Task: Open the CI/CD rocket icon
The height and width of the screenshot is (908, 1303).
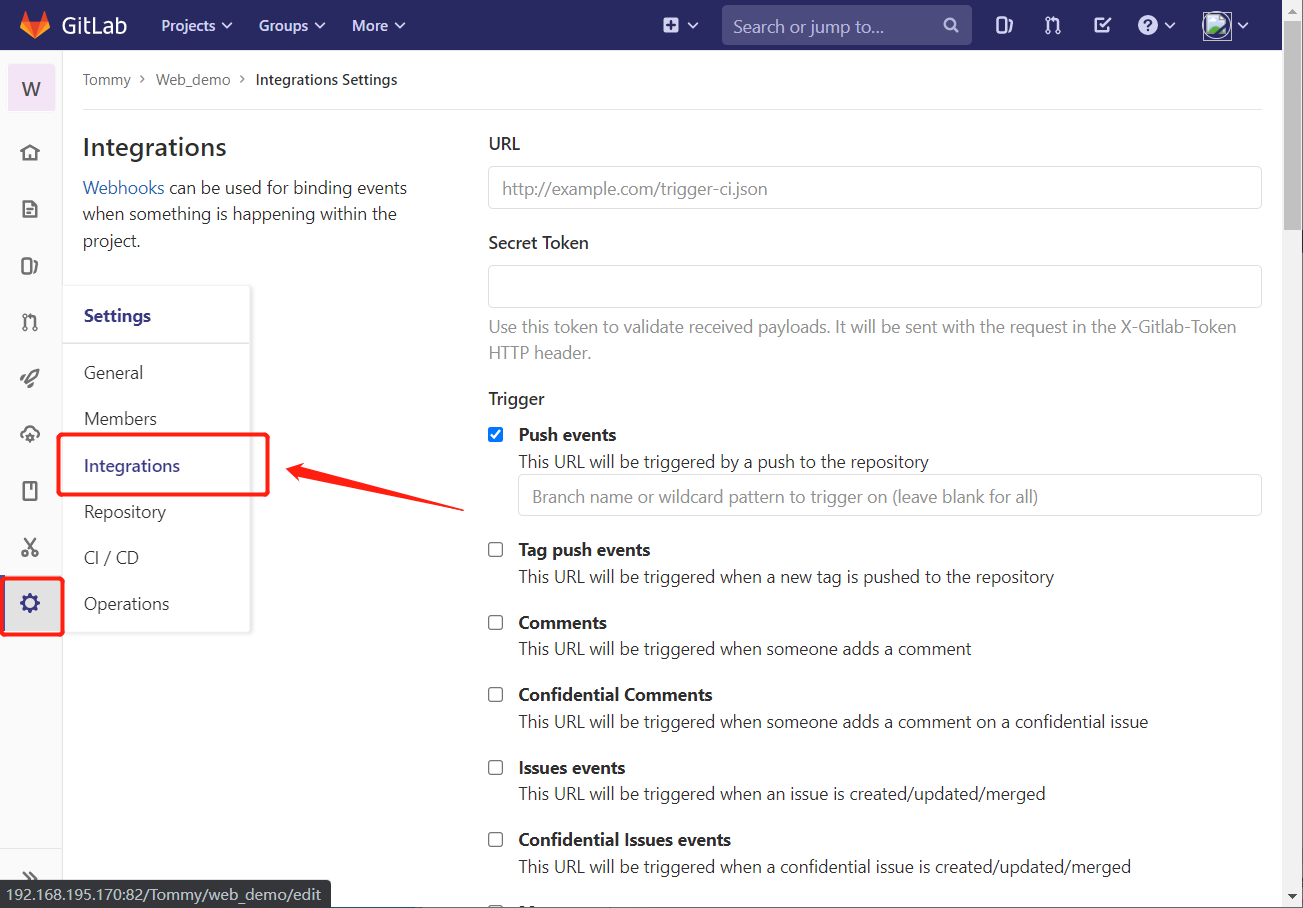Action: pyautogui.click(x=30, y=378)
